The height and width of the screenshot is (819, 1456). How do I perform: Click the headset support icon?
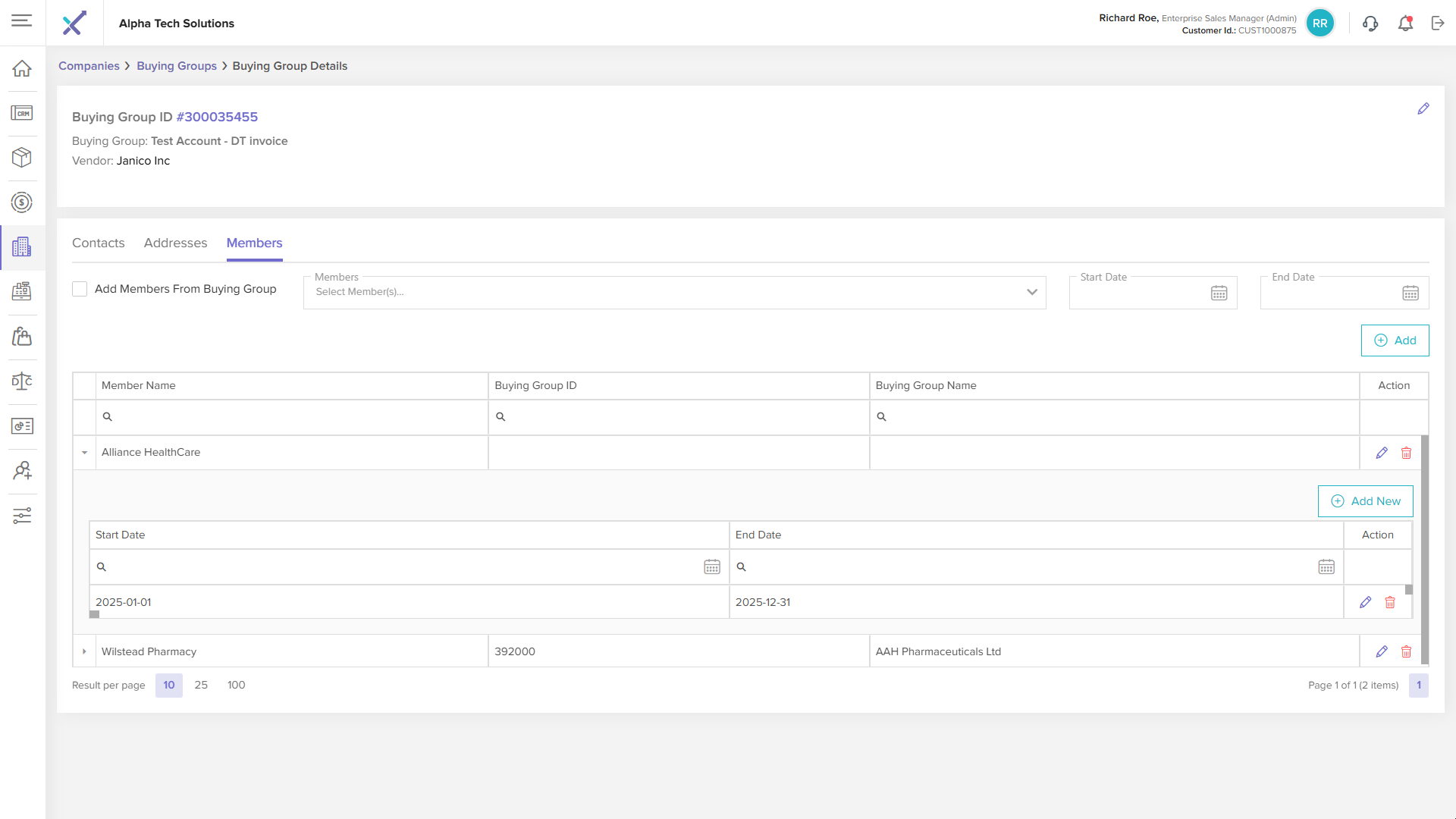(x=1370, y=24)
